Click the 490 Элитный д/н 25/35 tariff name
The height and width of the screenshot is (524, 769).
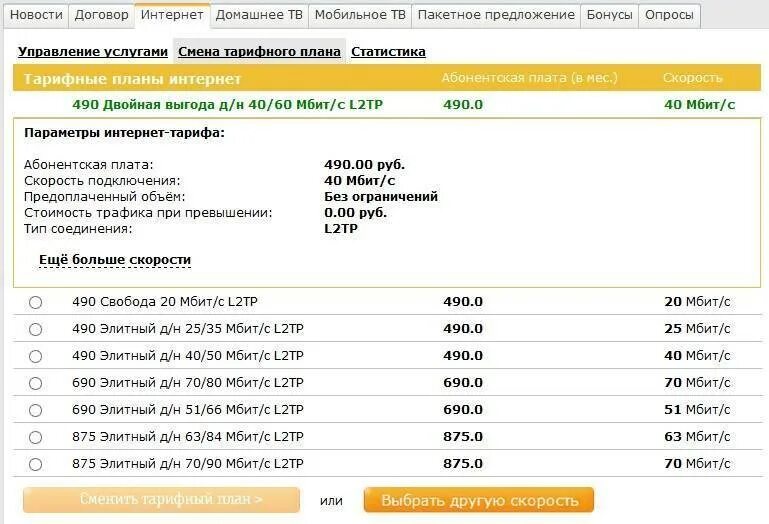coord(188,329)
